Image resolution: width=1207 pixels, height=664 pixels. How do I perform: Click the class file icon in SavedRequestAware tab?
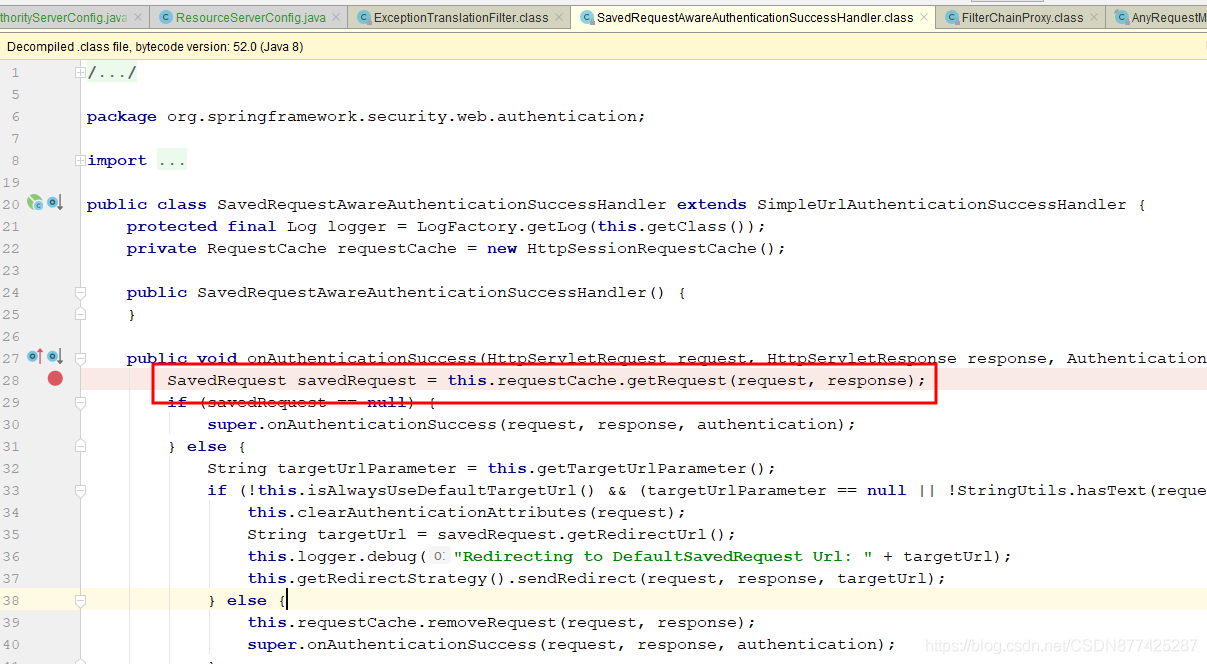(589, 17)
